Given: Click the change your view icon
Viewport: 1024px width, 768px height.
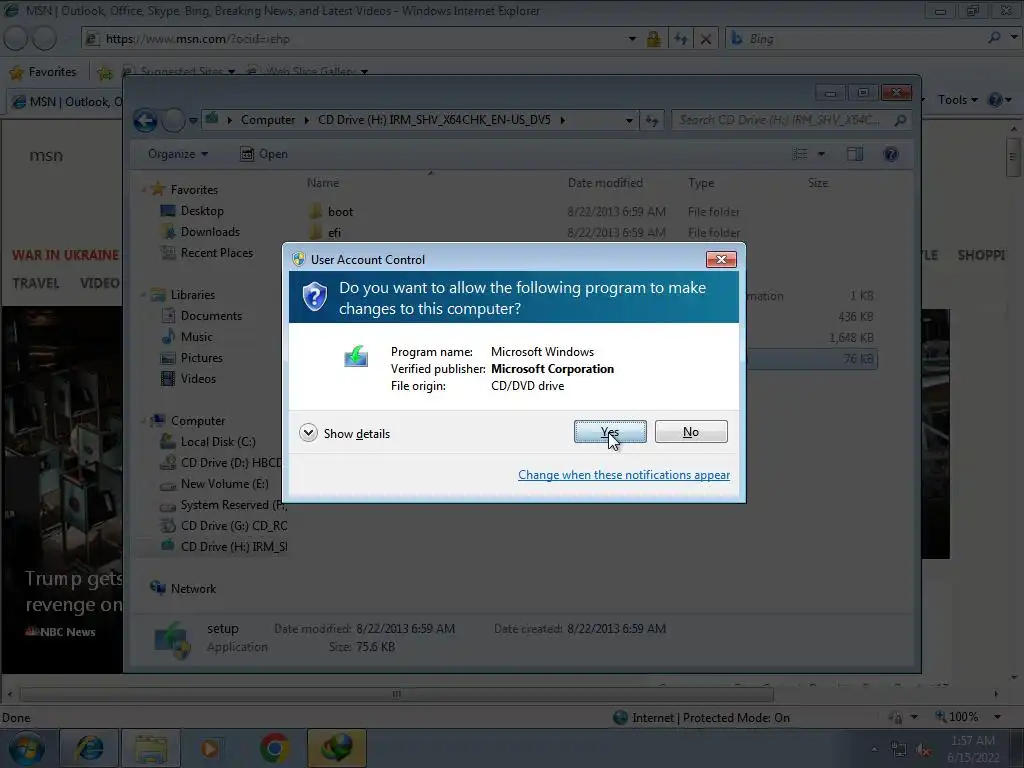Looking at the screenshot, I should pos(800,154).
